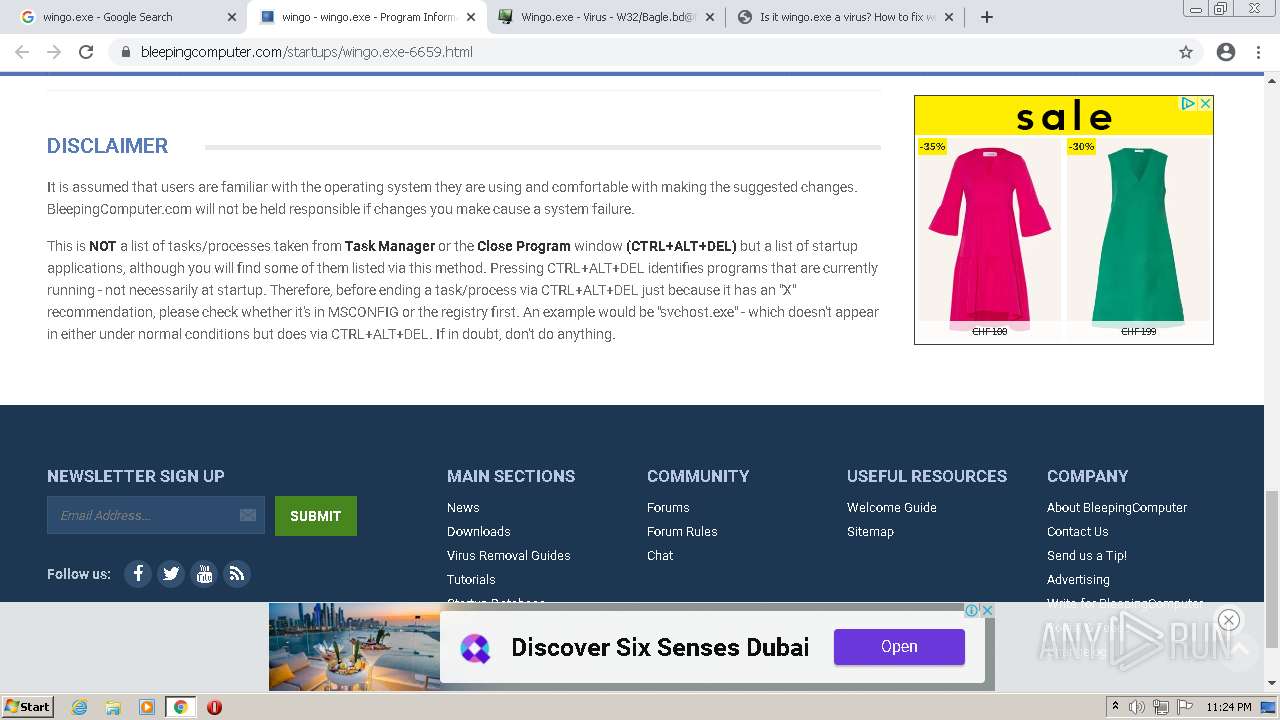Select the wingo Program Information tab
Viewport: 1280px width, 720px height.
(x=368, y=17)
